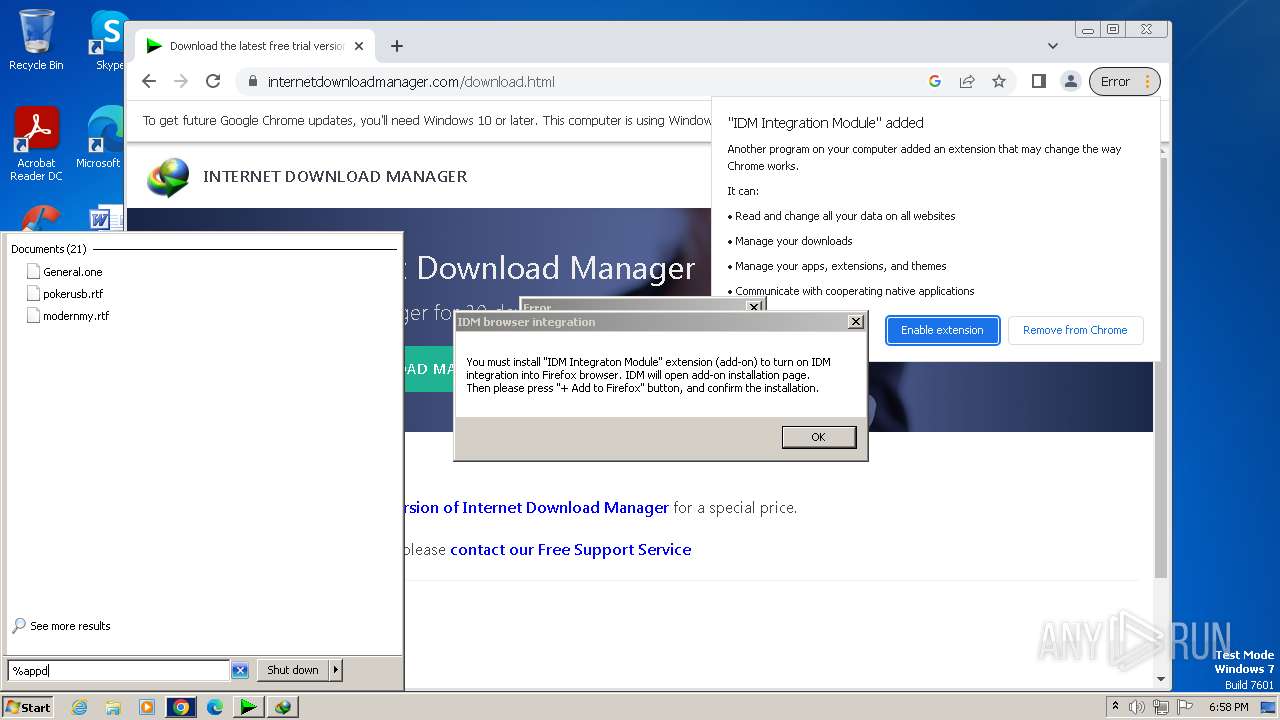Screen dimensions: 1280x720
Task: Open the Chrome profile avatar
Action: [x=1070, y=82]
